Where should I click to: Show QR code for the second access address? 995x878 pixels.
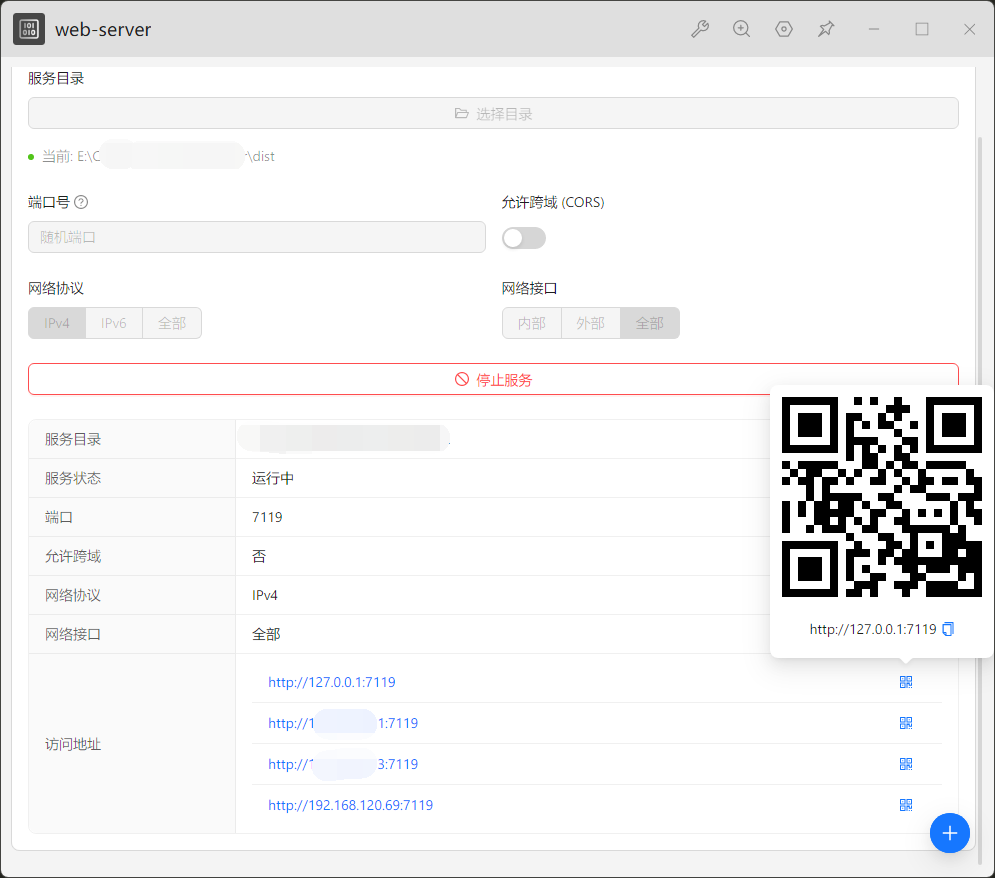tap(906, 723)
